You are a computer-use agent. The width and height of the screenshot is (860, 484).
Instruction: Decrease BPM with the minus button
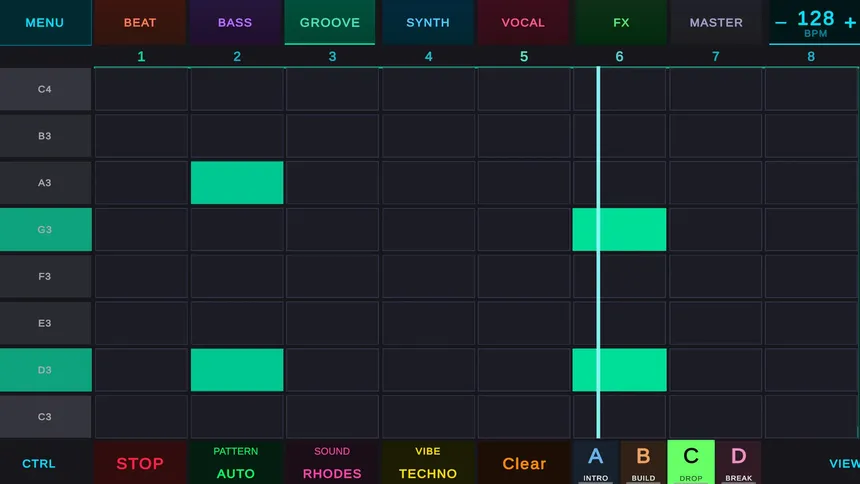tap(781, 23)
